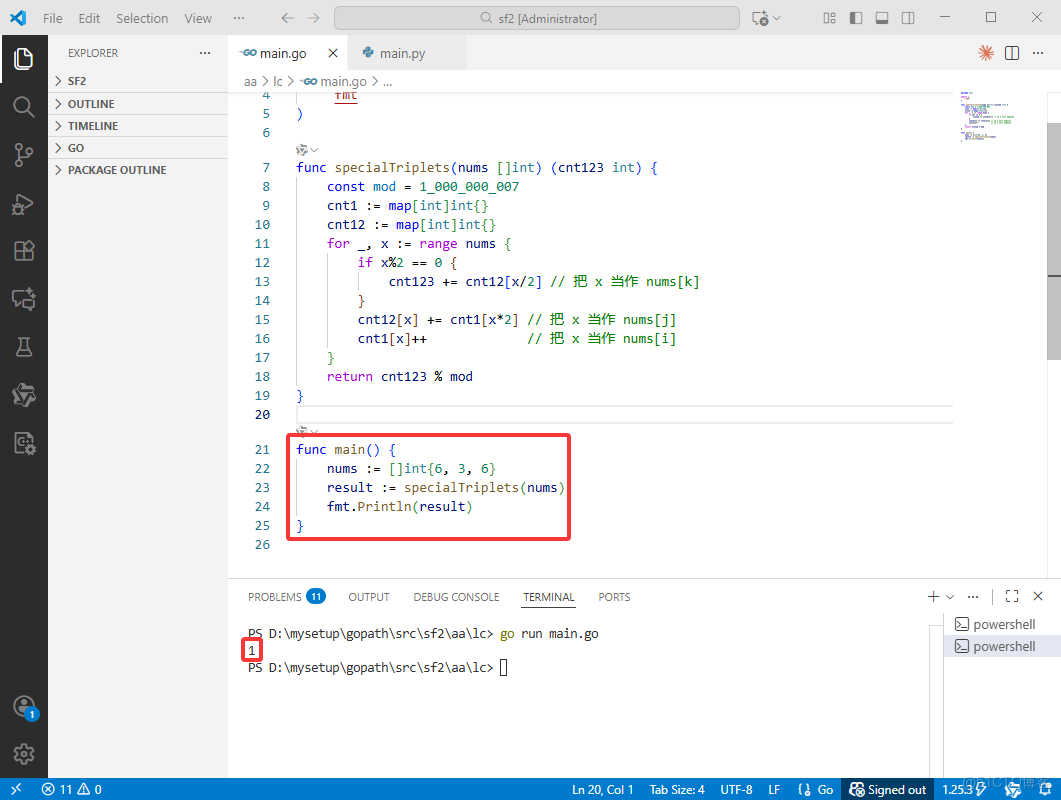Image resolution: width=1061 pixels, height=800 pixels.
Task: Switch to the main.py tab
Action: point(402,53)
